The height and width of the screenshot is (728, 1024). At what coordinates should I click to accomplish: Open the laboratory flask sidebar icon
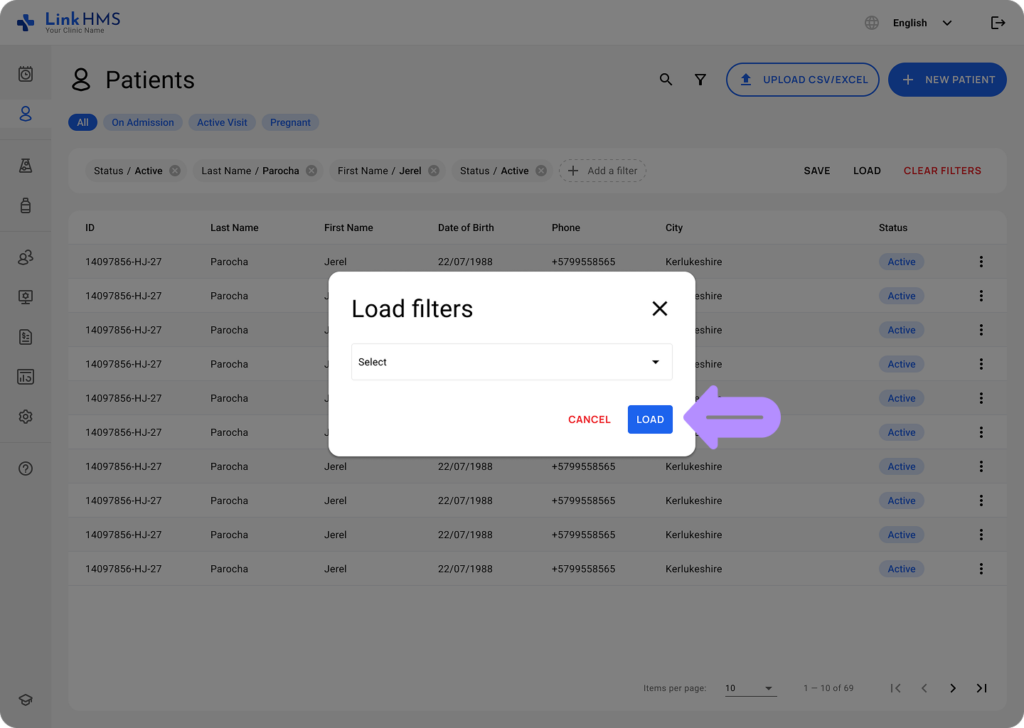point(26,166)
